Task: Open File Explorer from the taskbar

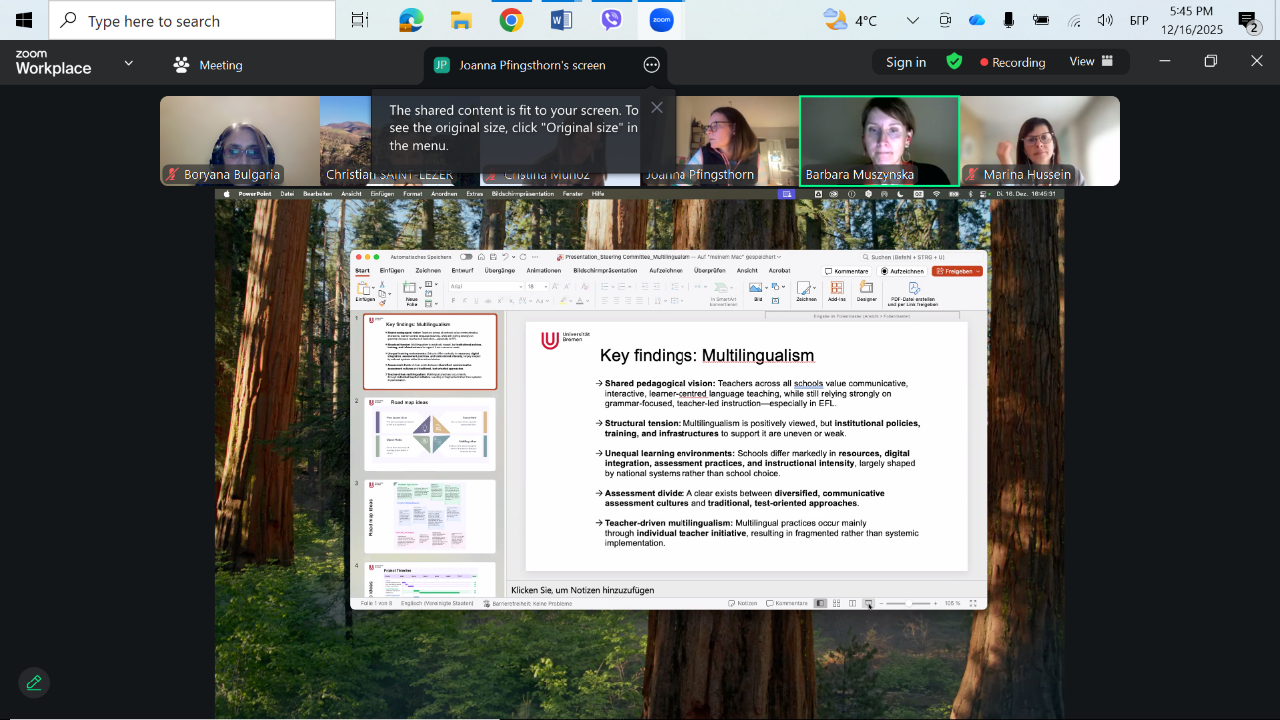Action: coord(461,20)
